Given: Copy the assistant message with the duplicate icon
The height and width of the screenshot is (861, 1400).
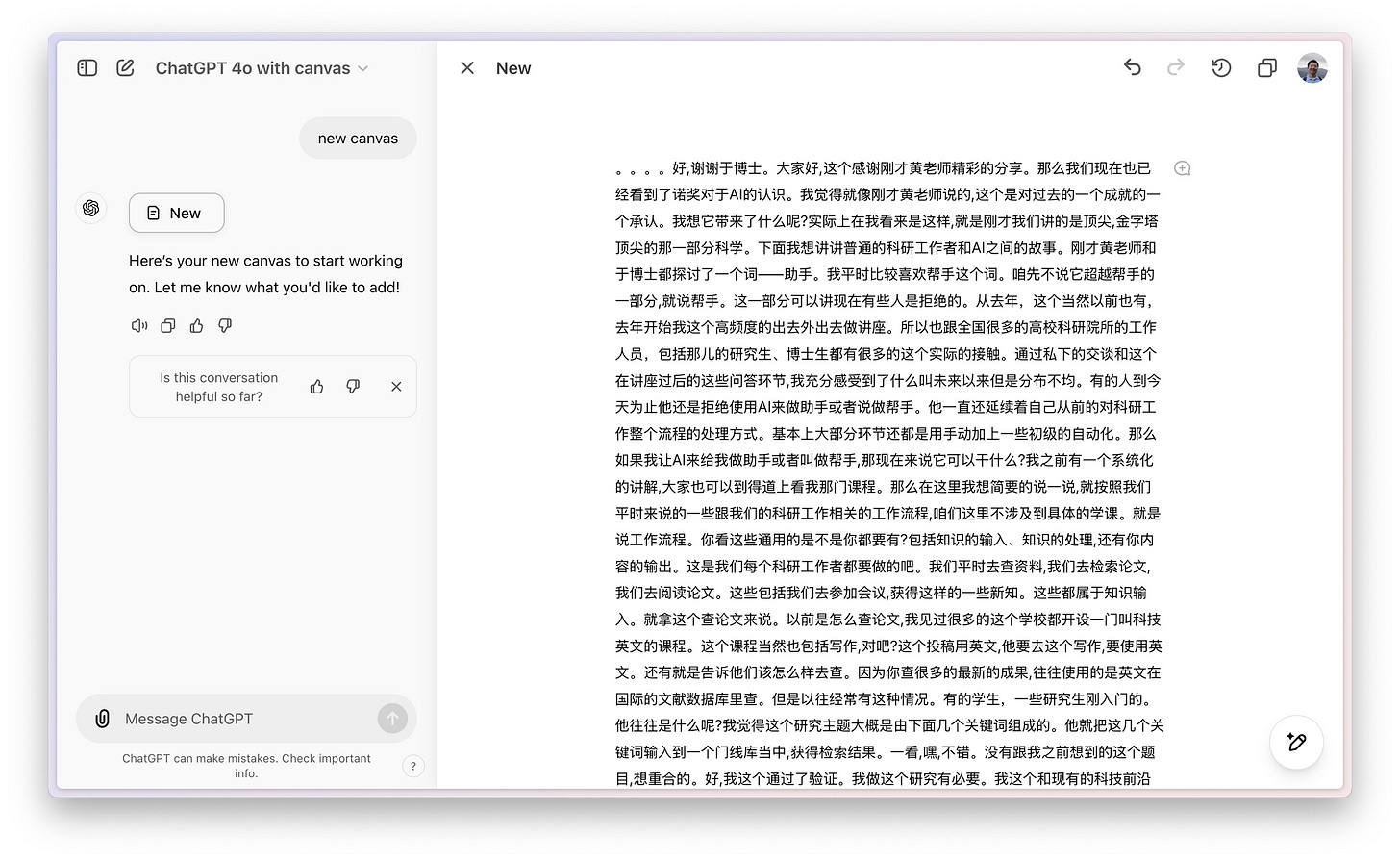Looking at the screenshot, I should 167,326.
